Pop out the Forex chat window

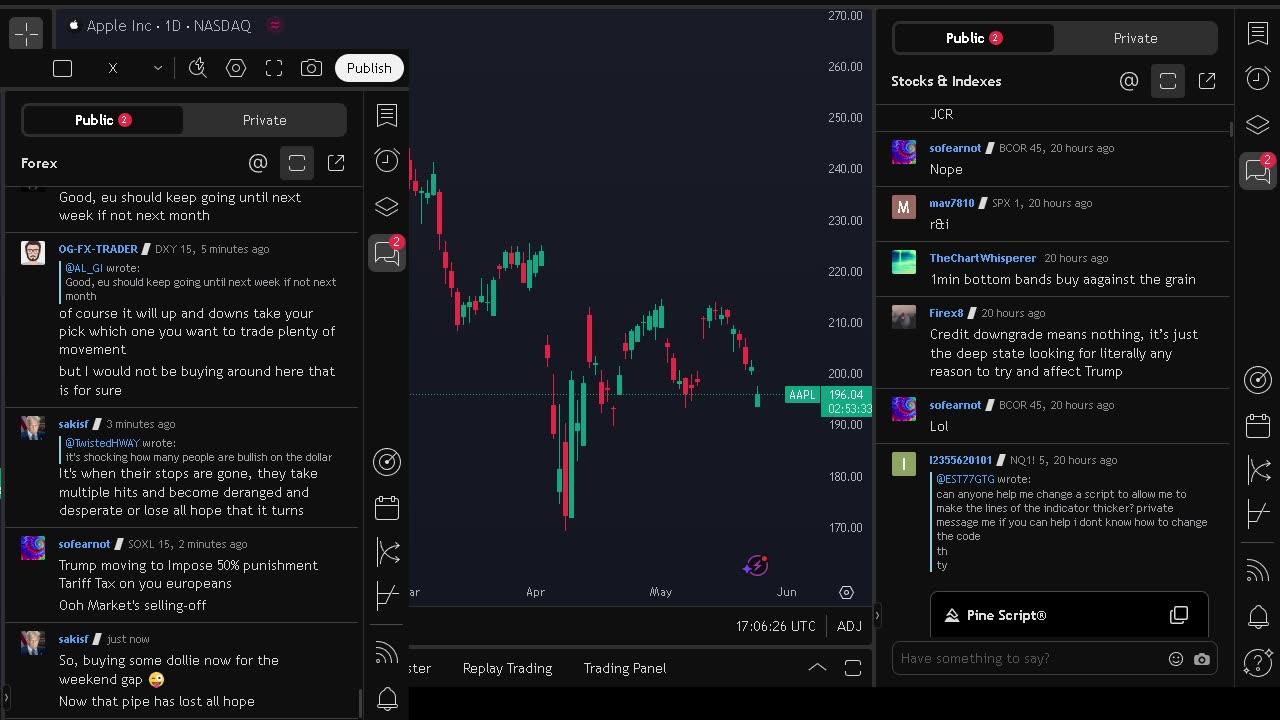pos(336,163)
